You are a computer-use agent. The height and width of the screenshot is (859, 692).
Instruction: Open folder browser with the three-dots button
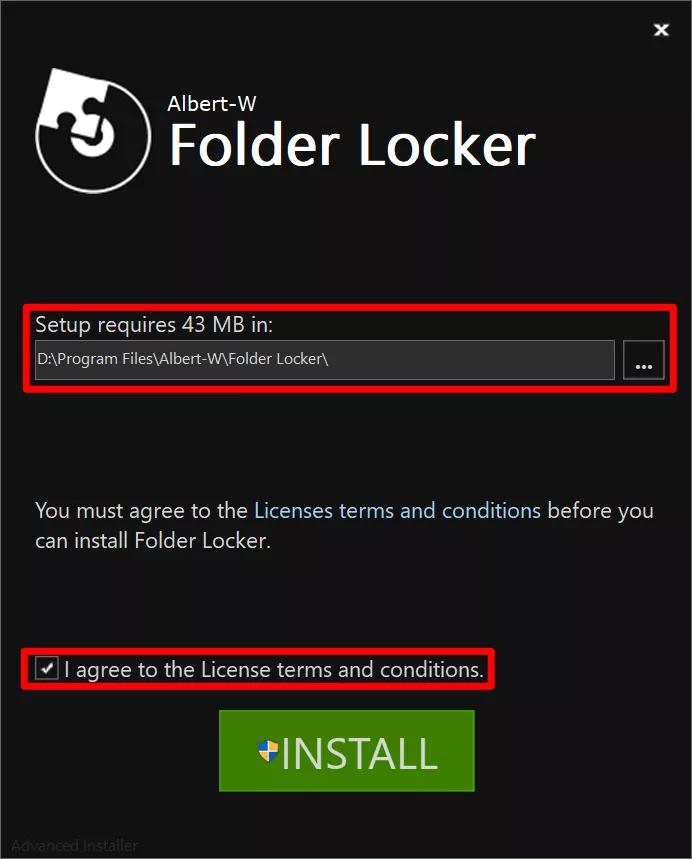(x=644, y=360)
